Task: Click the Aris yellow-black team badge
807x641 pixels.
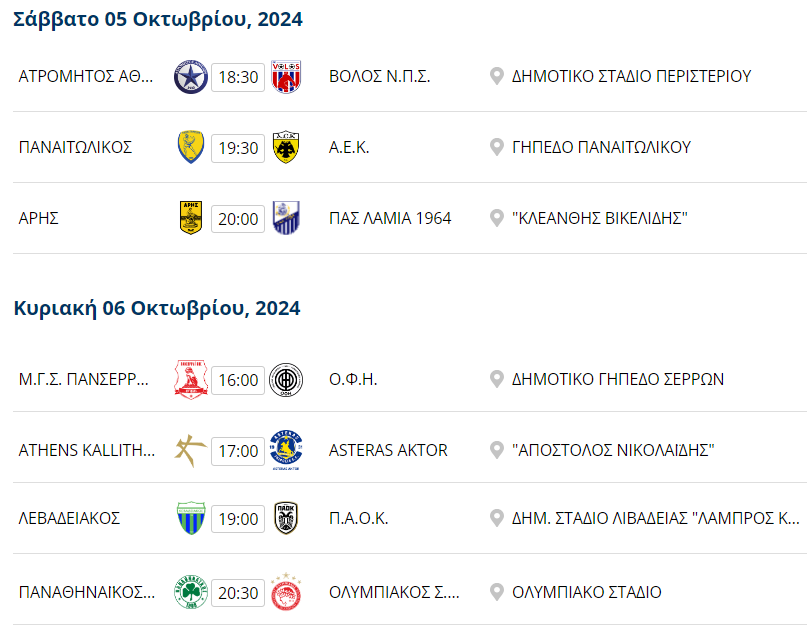Action: coord(191,218)
